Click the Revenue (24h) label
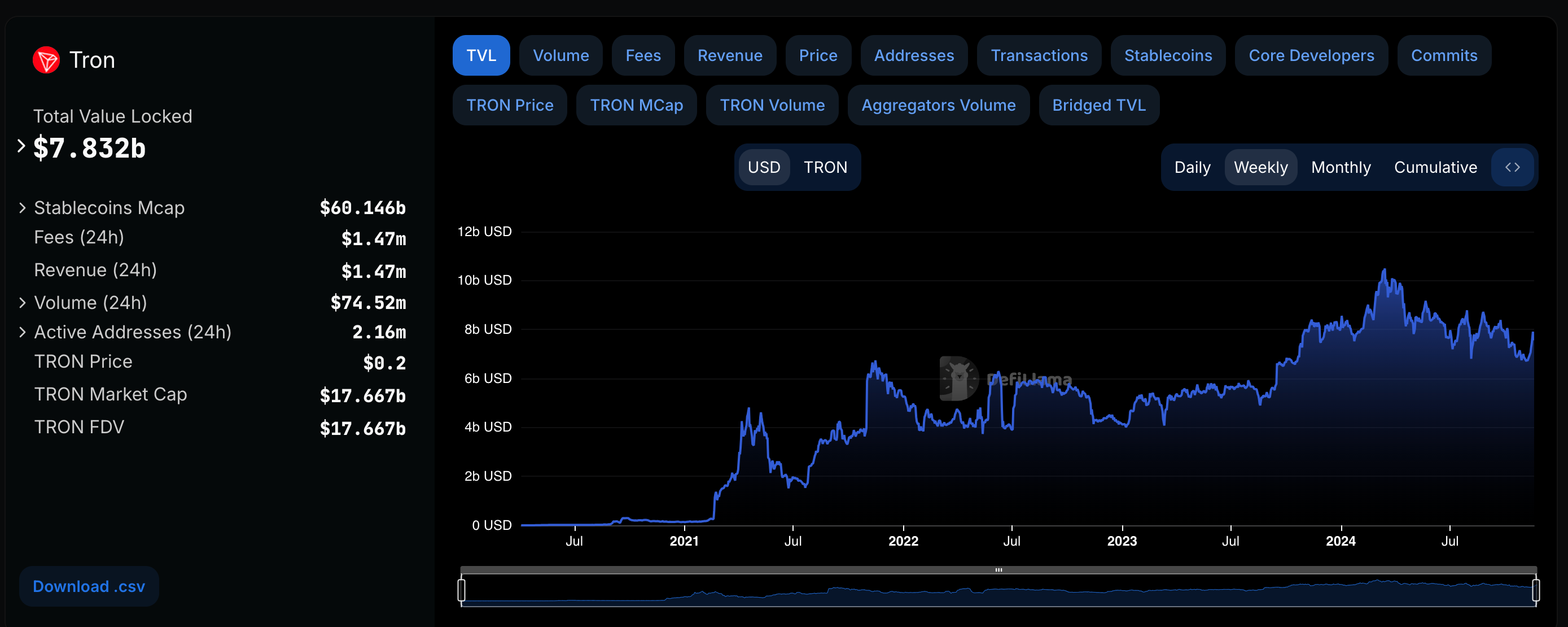Viewport: 1568px width, 627px height. pos(95,270)
